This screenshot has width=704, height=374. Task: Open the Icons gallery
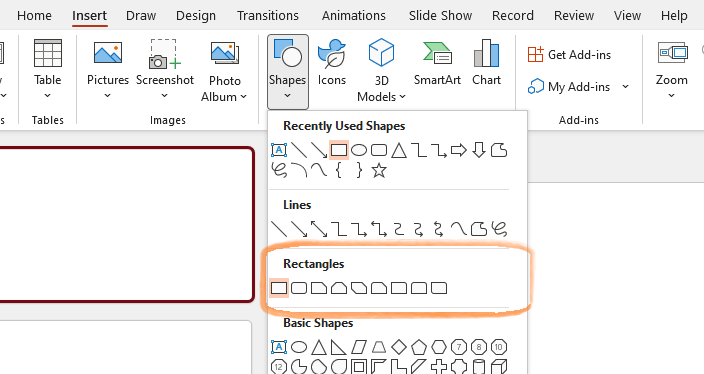(332, 63)
